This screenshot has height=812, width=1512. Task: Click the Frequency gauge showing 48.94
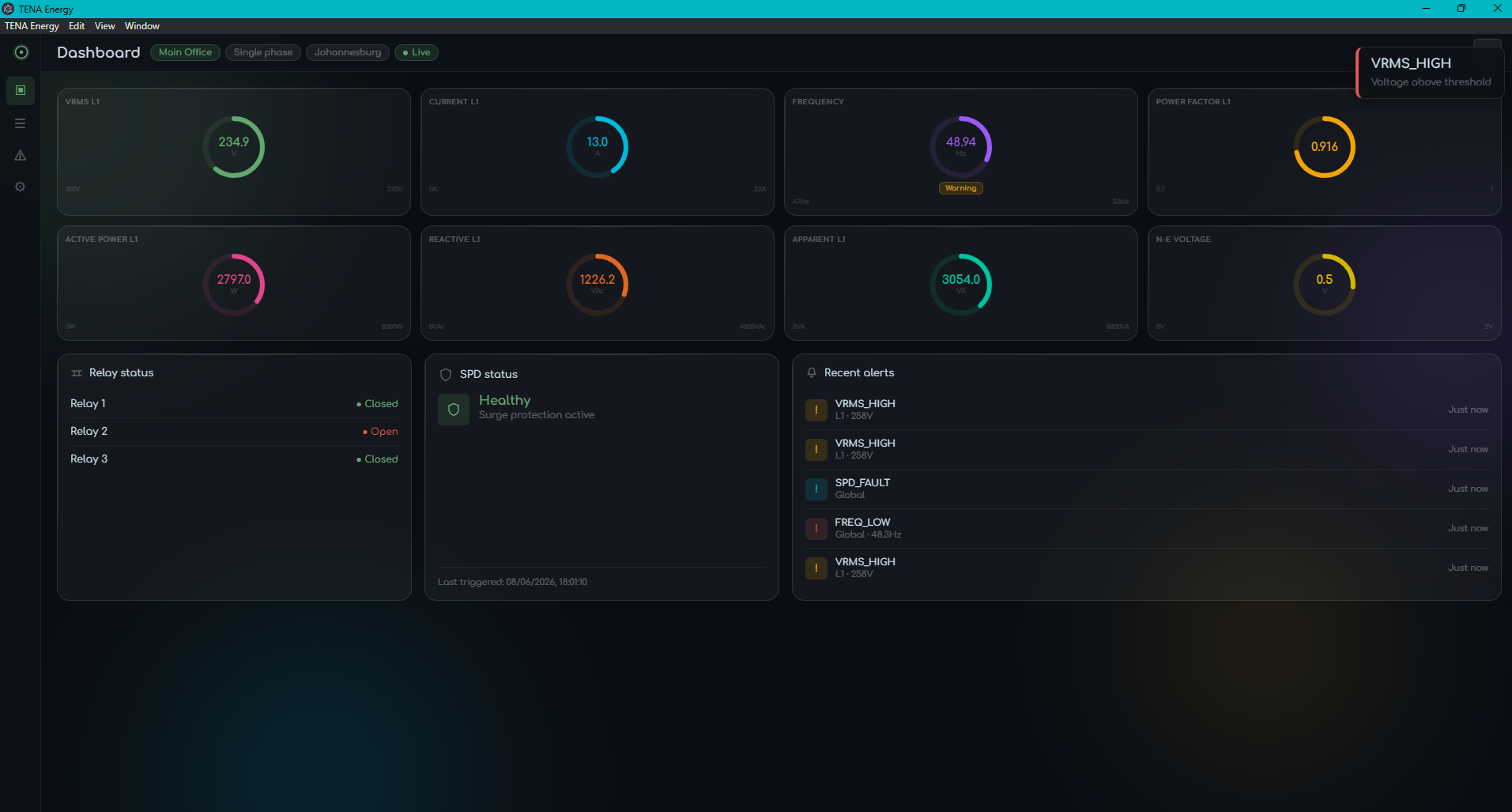tap(961, 147)
